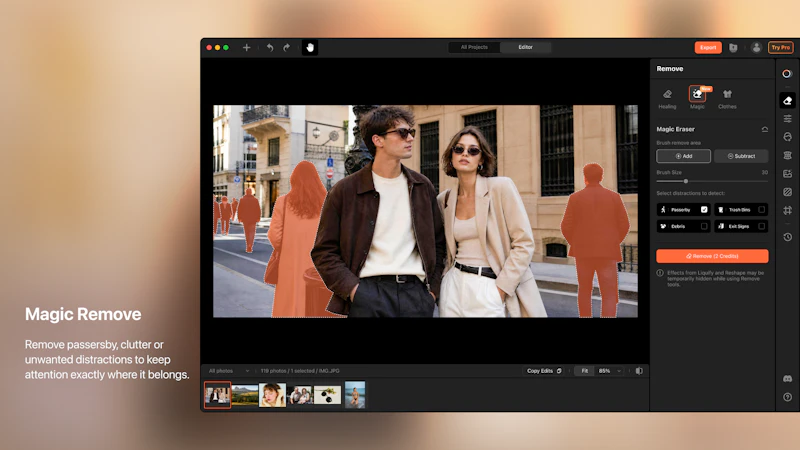Open the crop tool in the right sidebar

tap(787, 210)
